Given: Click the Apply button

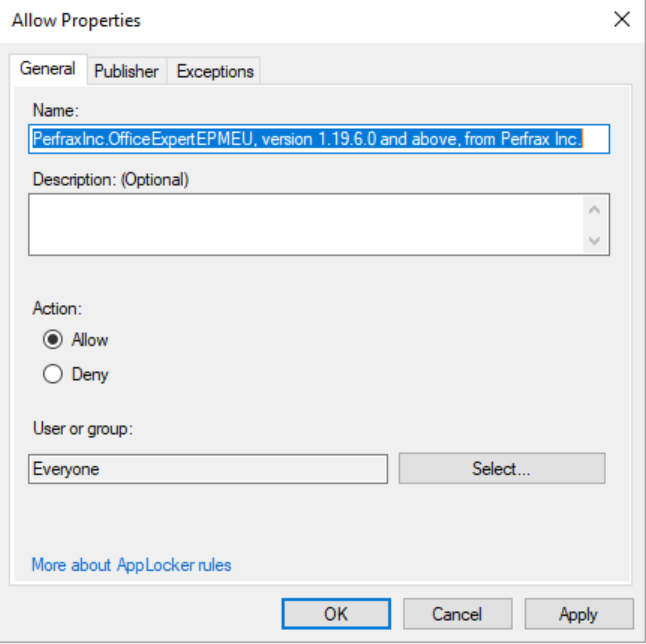Looking at the screenshot, I should (578, 614).
